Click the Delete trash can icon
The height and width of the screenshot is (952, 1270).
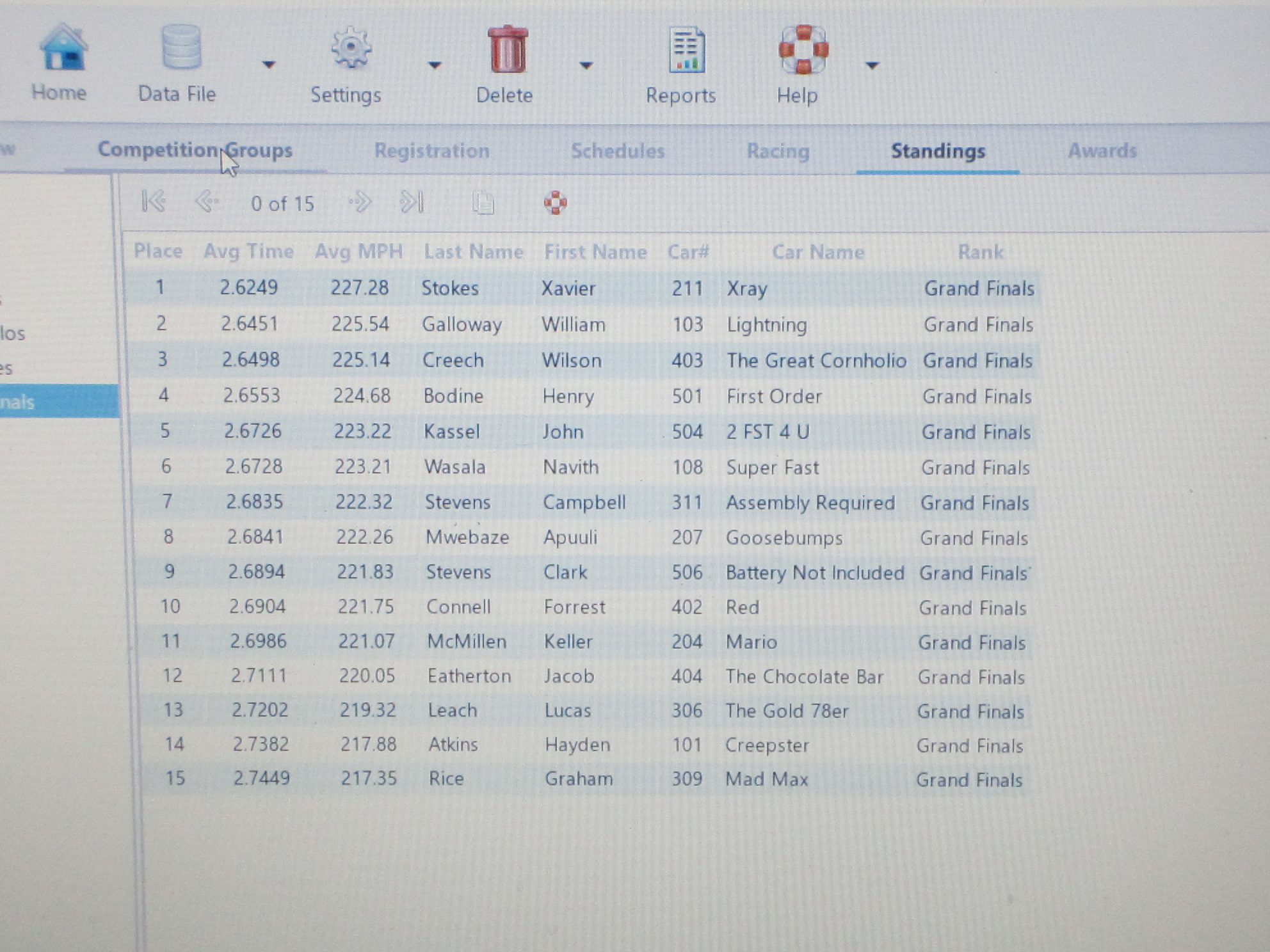click(507, 50)
